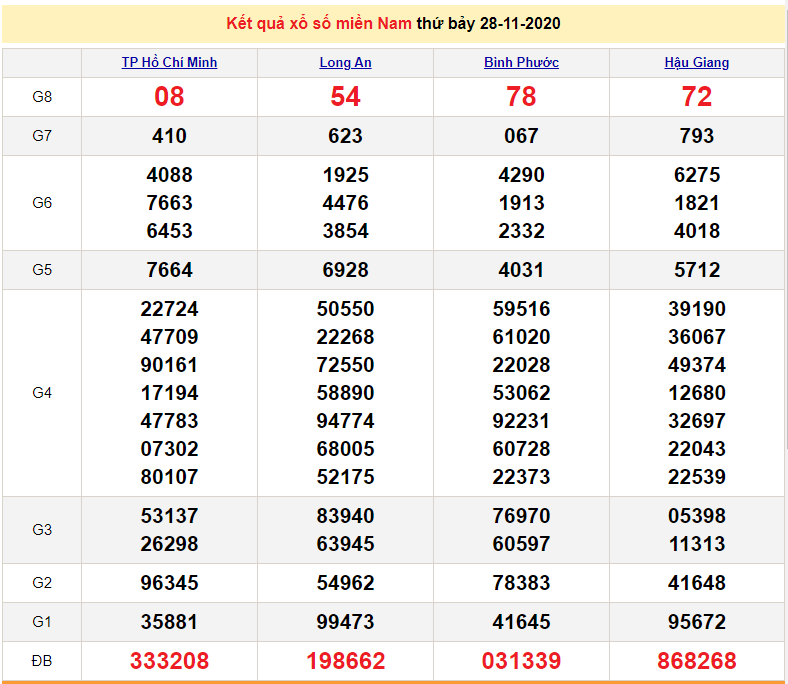Select the Hậu Giang link

[x=697, y=62]
